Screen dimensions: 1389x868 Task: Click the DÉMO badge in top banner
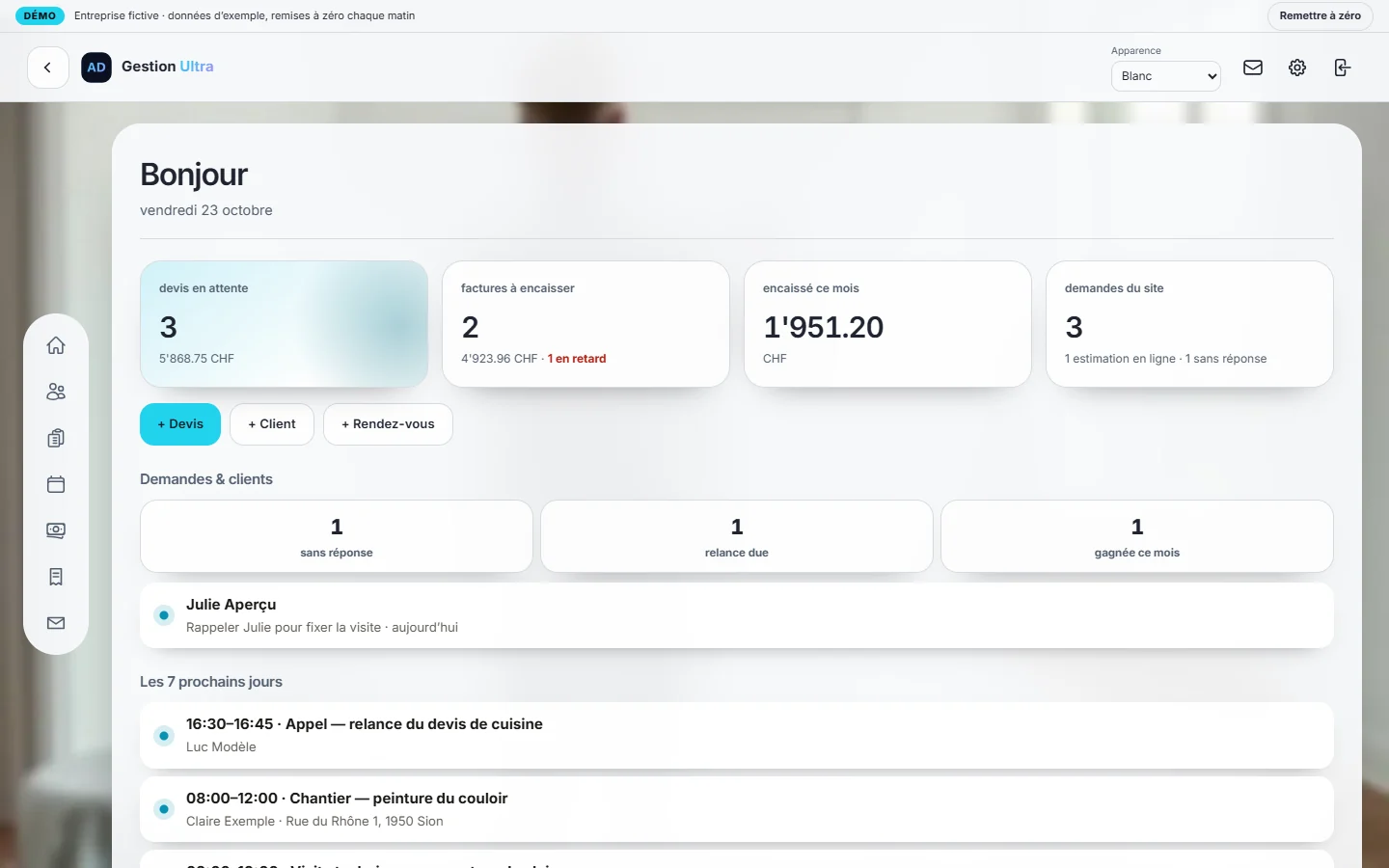(x=40, y=15)
